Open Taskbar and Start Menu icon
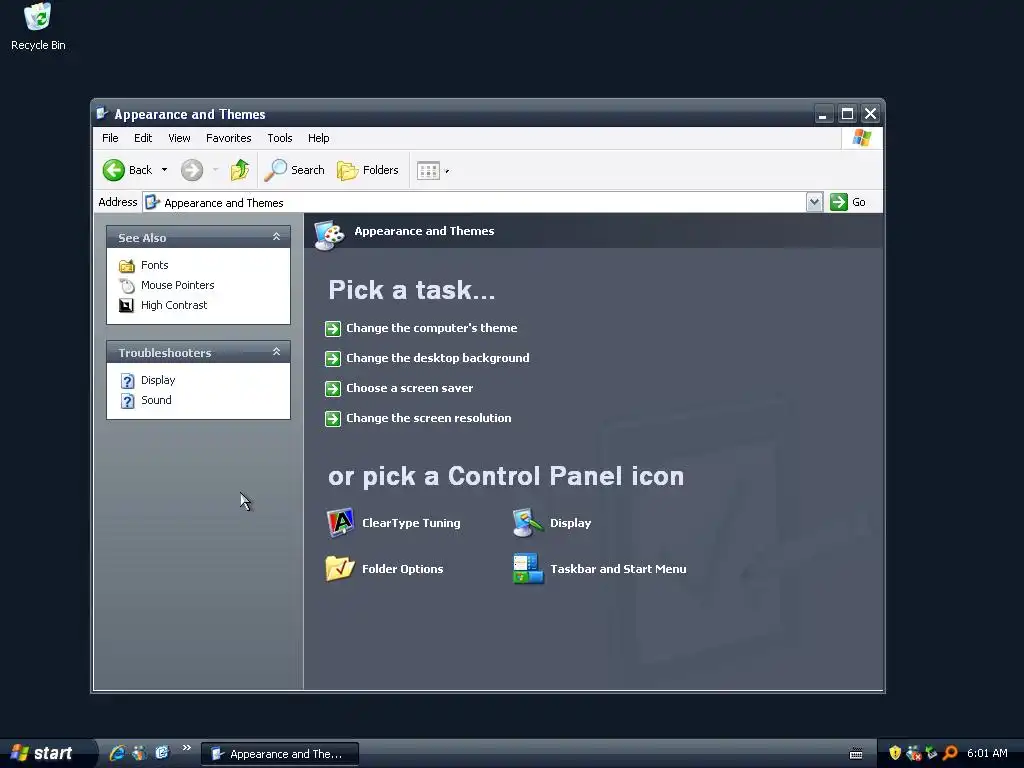 coord(528,568)
